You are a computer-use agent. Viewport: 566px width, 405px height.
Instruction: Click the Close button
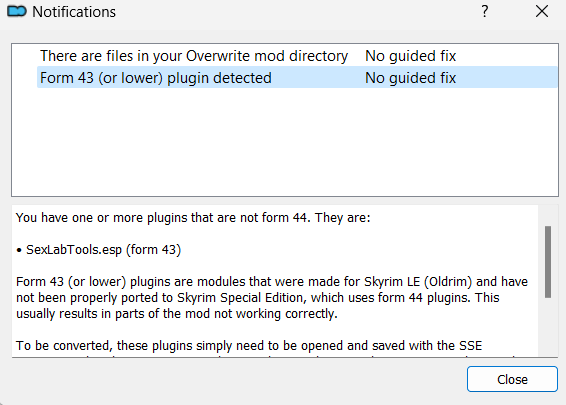pyautogui.click(x=512, y=379)
